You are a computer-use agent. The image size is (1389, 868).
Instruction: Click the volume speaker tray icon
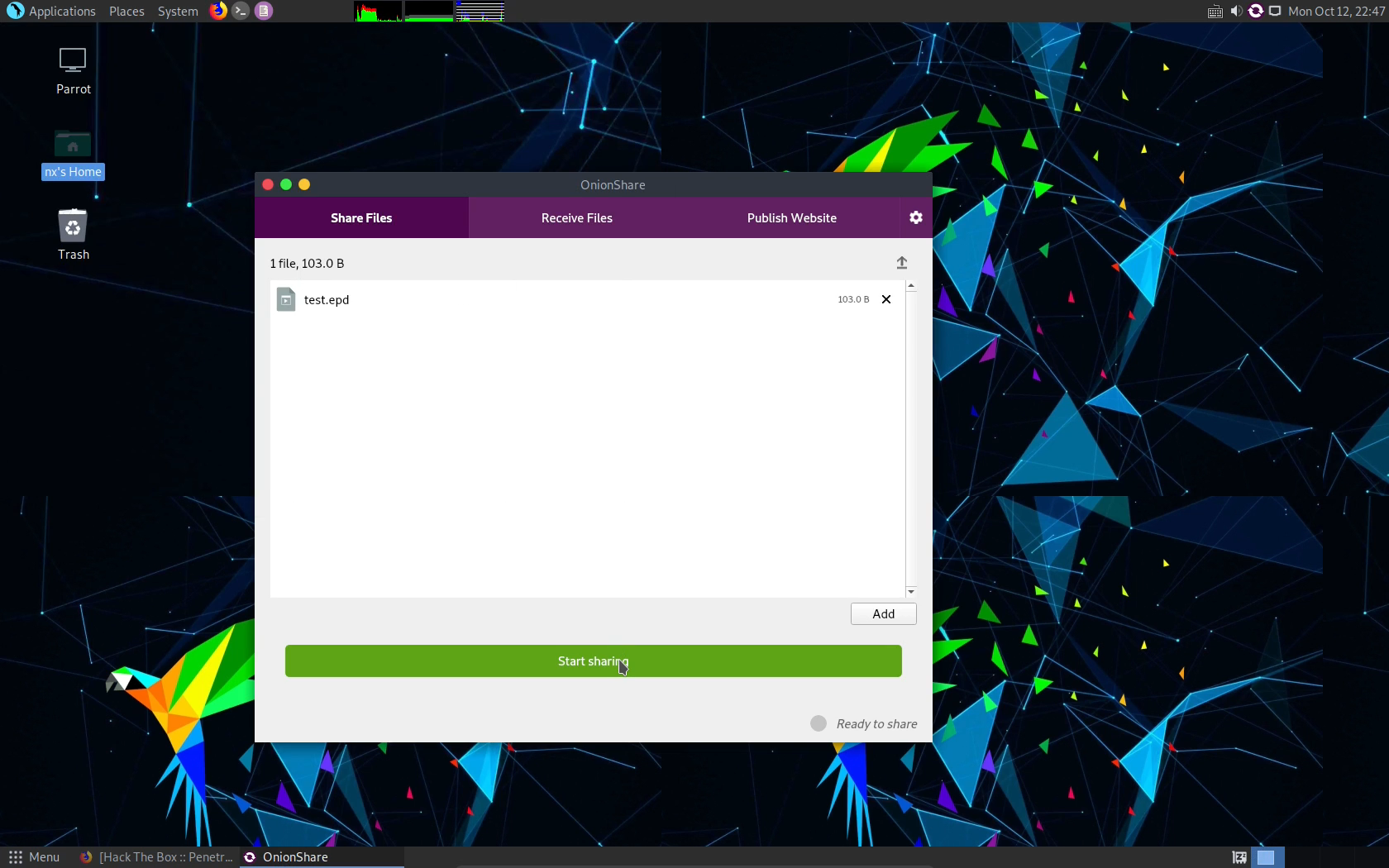click(x=1236, y=11)
